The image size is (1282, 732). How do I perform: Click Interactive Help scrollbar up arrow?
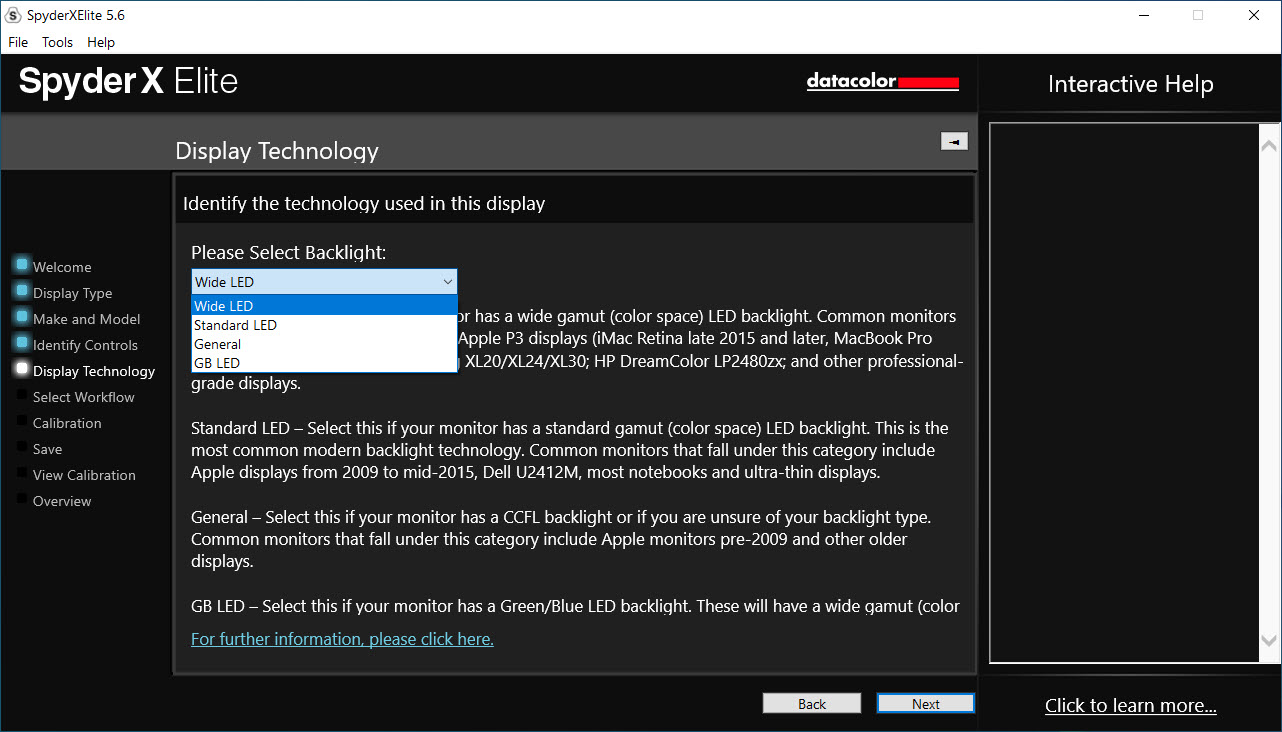[x=1269, y=146]
